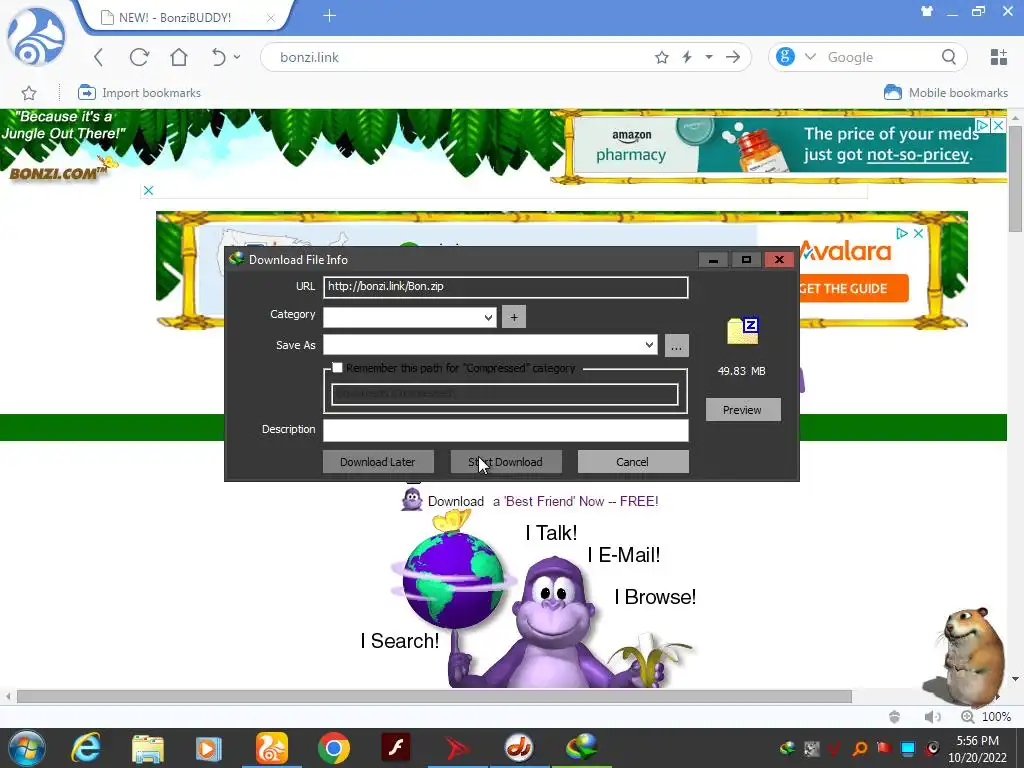Mute with status bar speaker icon
This screenshot has width=1024, height=768.
coord(932,717)
